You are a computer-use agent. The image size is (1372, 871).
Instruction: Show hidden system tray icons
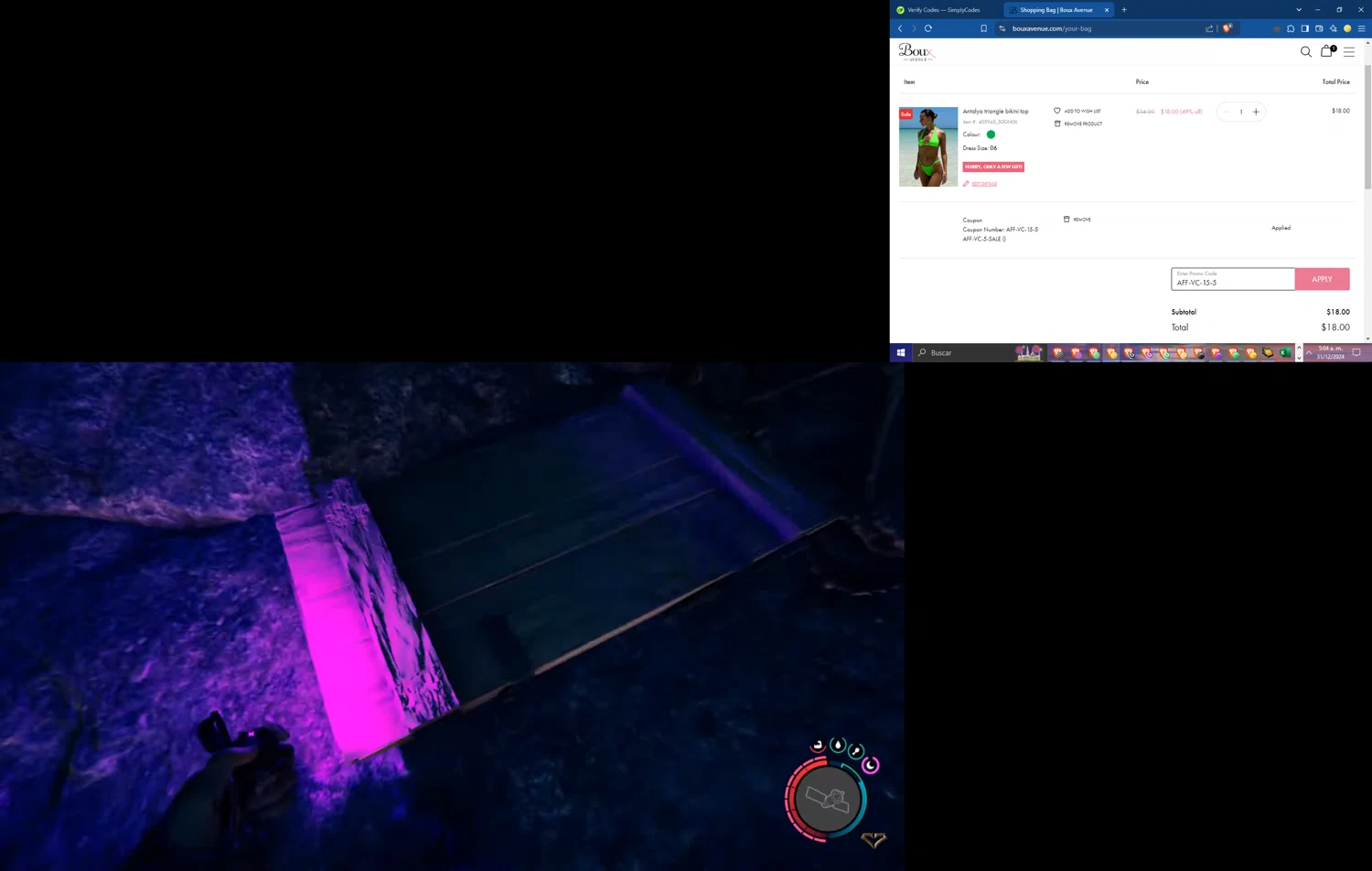[1309, 352]
